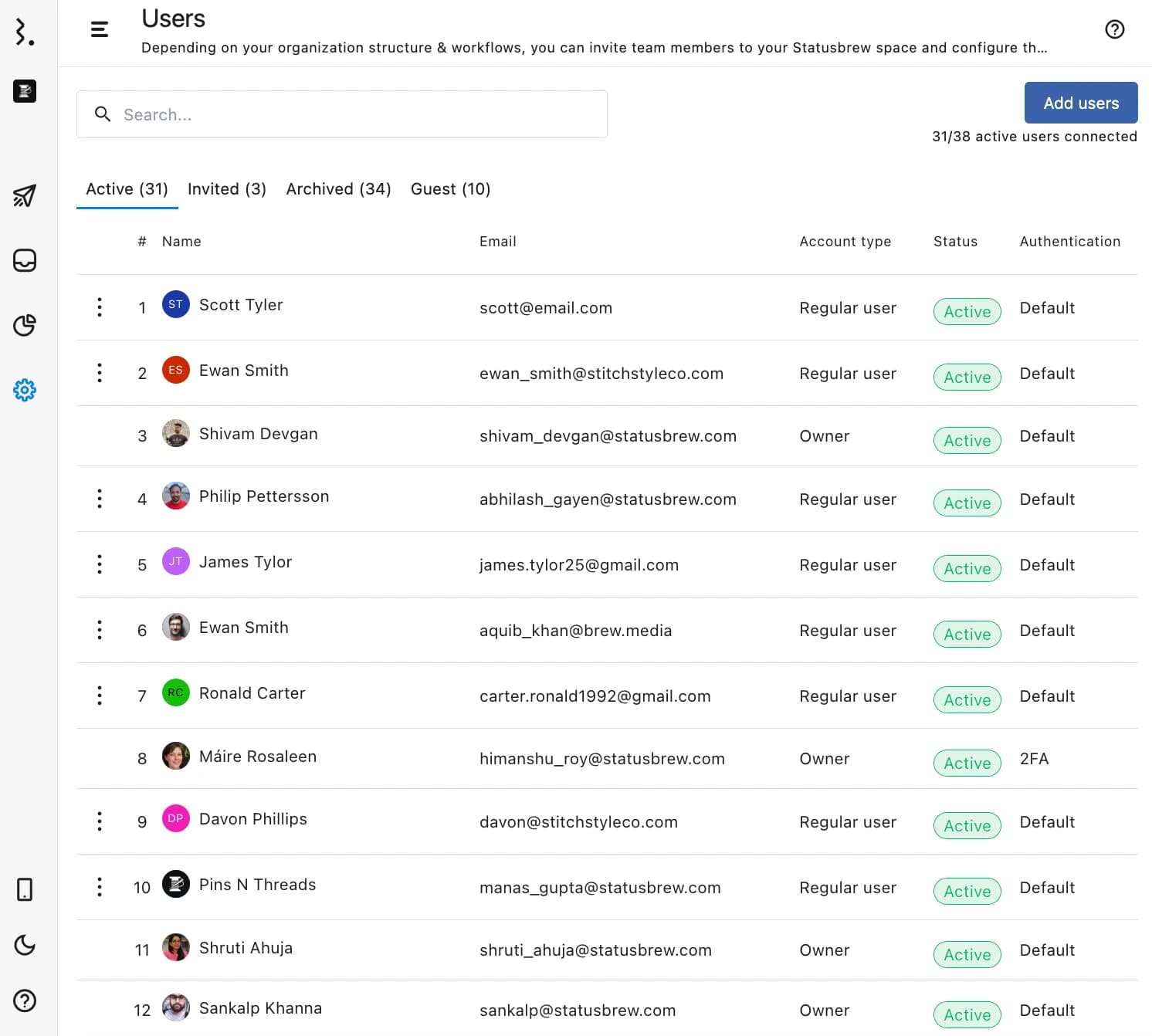Collapse the sidebar with the hamburger icon
The height and width of the screenshot is (1036, 1152).
[99, 29]
